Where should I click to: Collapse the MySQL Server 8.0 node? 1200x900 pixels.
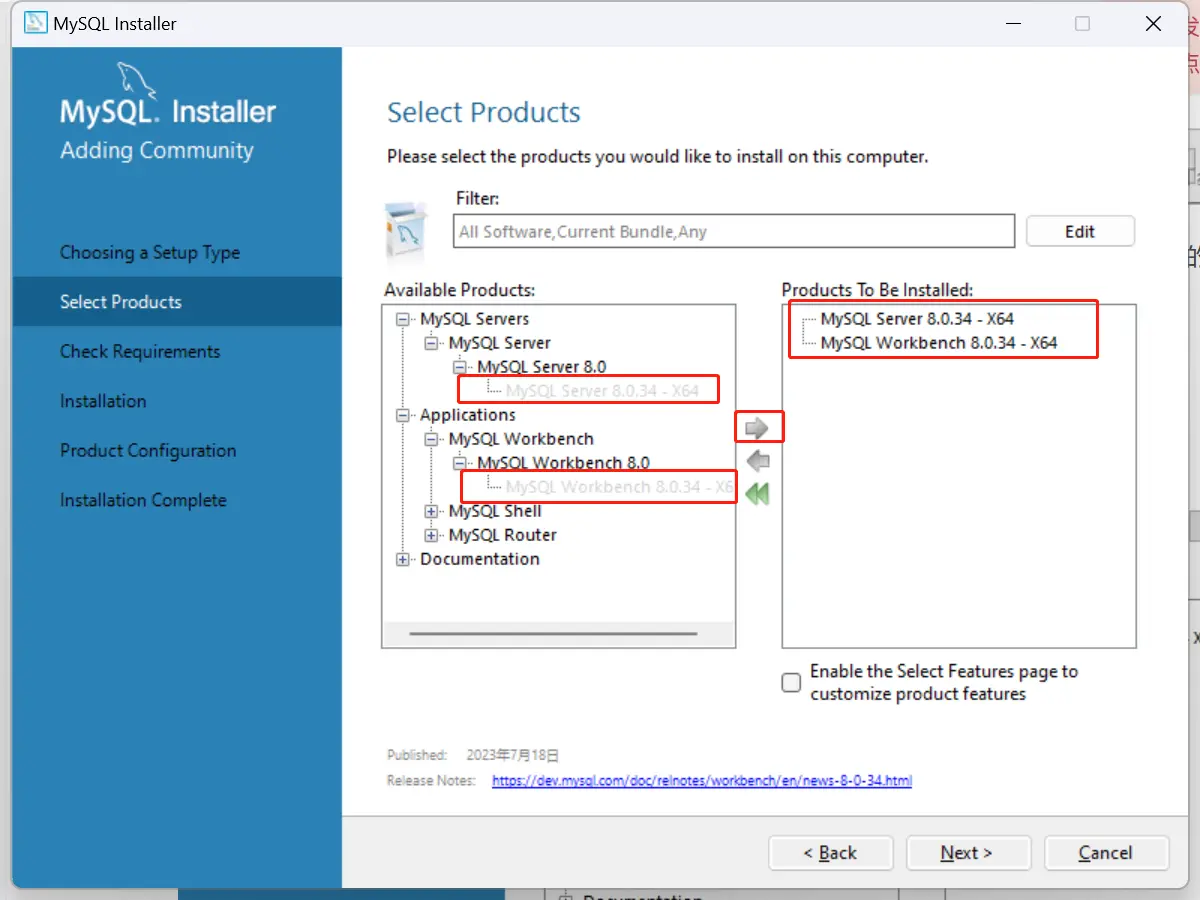(x=460, y=367)
